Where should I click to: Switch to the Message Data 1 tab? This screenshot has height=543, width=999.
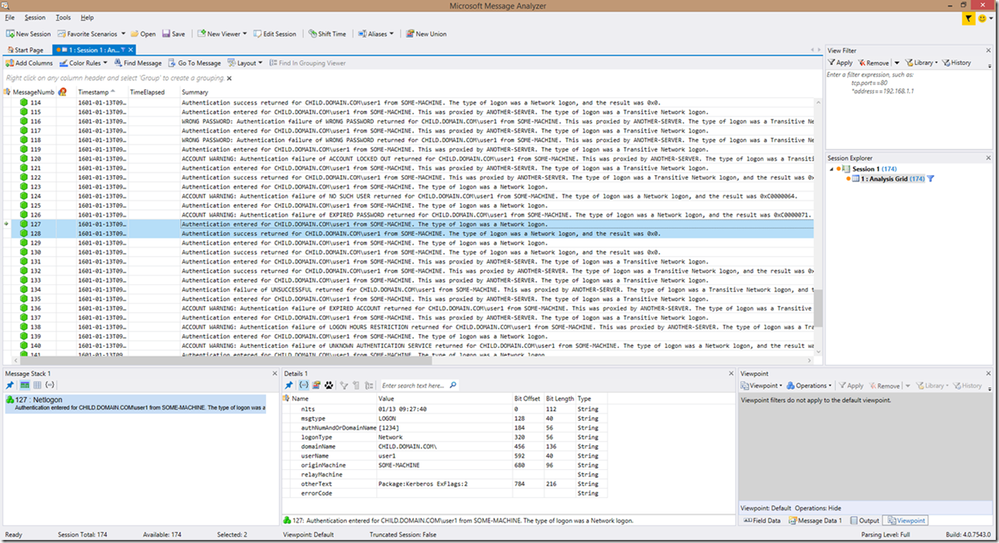[815, 521]
